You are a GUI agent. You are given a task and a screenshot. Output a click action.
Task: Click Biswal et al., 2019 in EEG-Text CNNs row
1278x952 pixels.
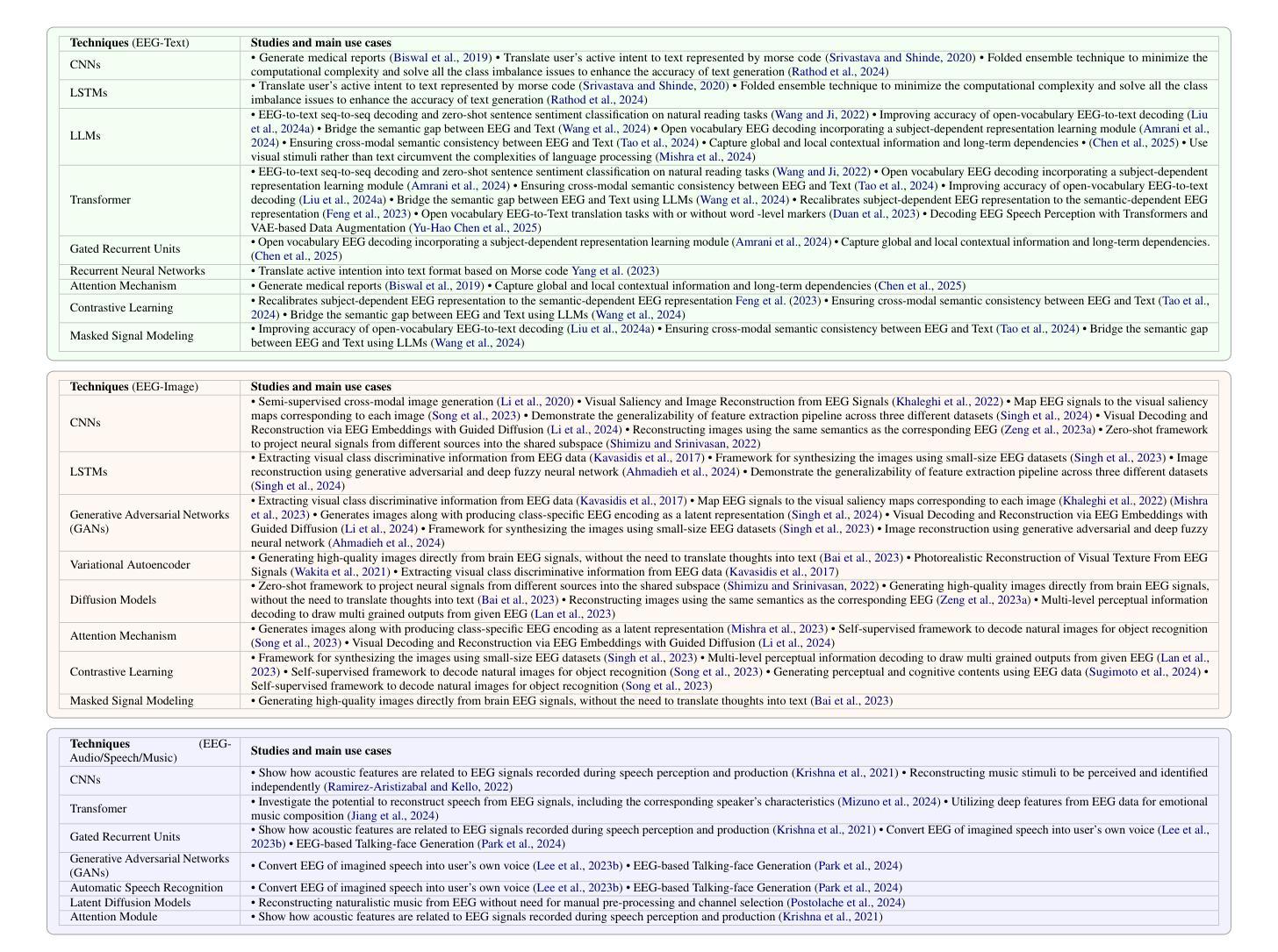pos(440,58)
